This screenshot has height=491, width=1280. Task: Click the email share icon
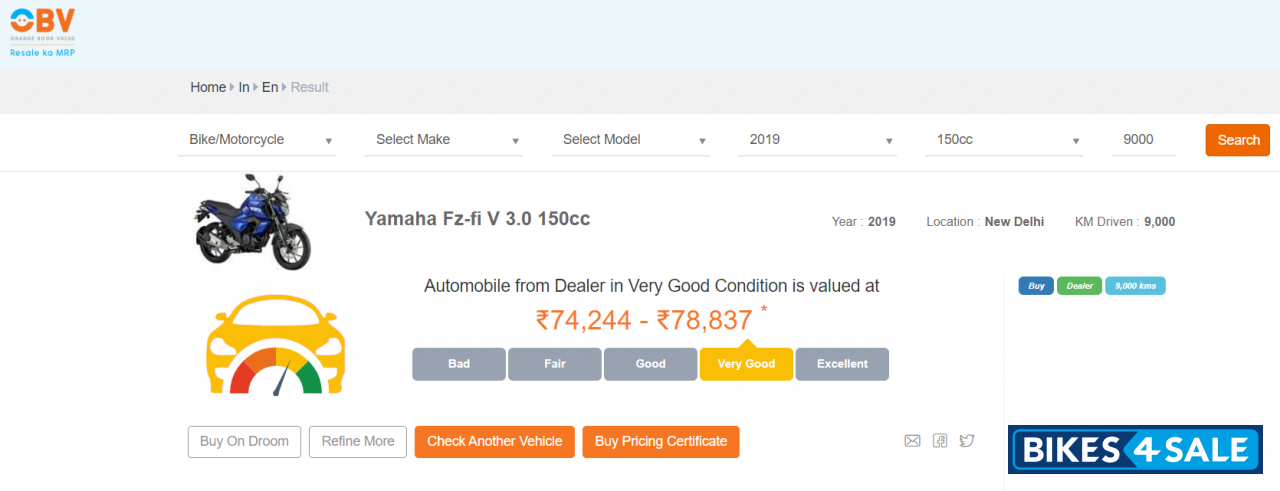click(x=912, y=441)
